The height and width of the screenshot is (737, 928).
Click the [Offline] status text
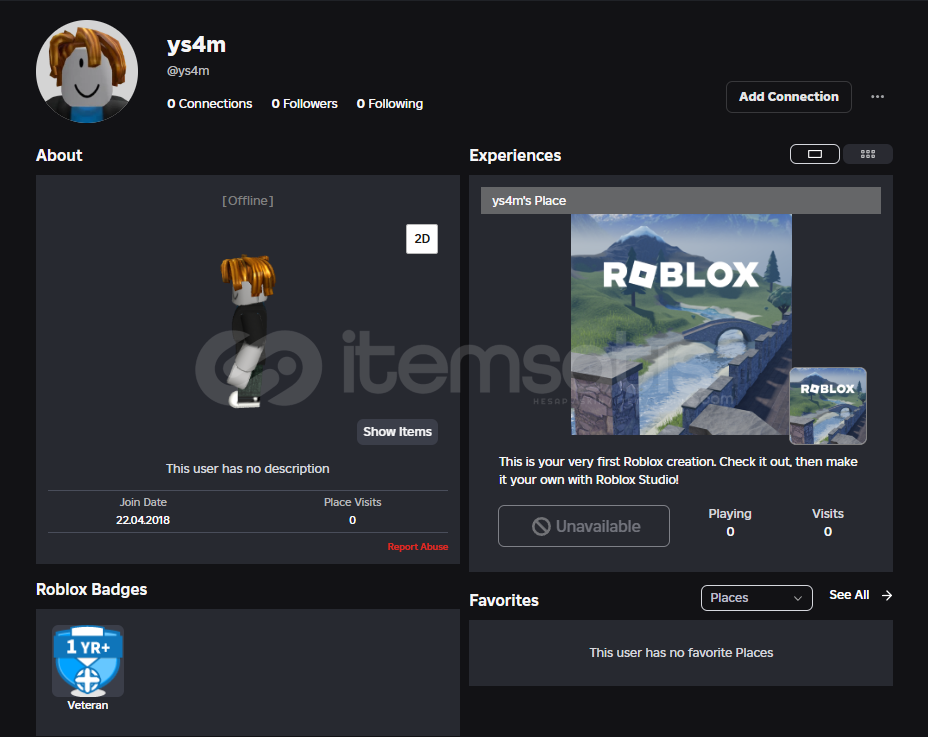click(x=247, y=201)
